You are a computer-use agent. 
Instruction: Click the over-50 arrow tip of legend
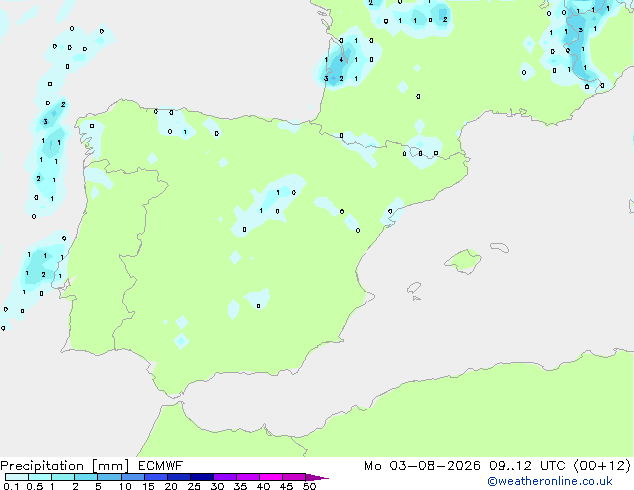317,477
